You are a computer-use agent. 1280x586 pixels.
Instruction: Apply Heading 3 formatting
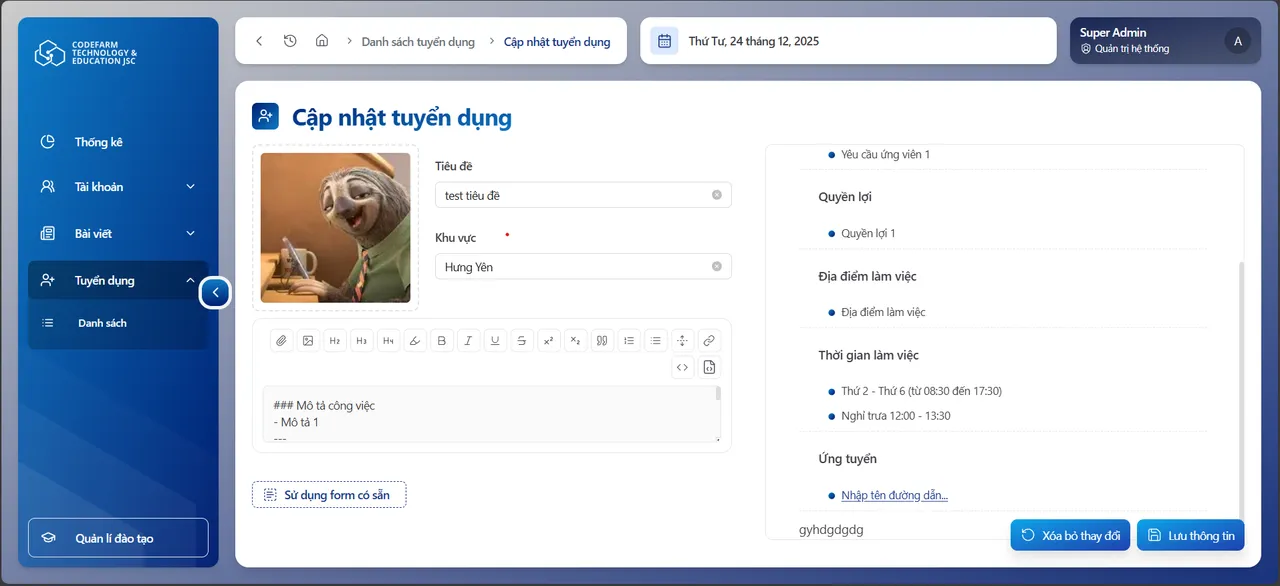click(x=361, y=340)
